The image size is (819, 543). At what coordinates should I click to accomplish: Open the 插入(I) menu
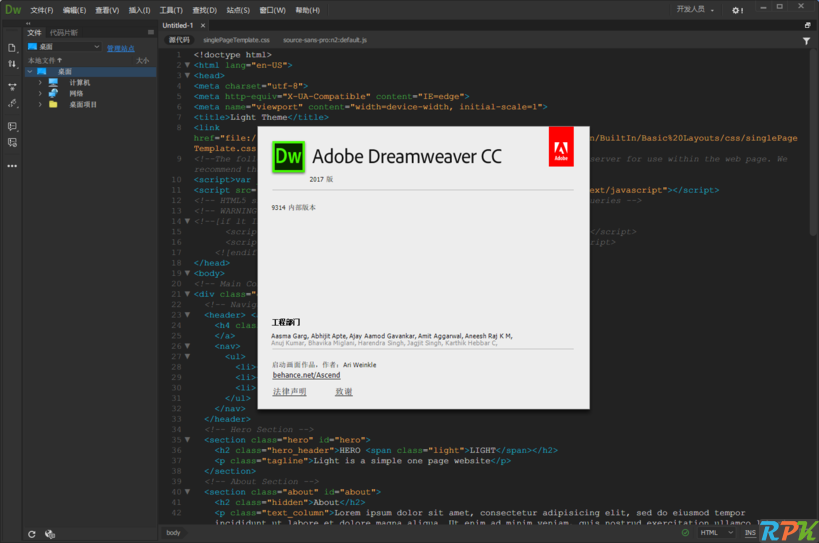pos(139,10)
